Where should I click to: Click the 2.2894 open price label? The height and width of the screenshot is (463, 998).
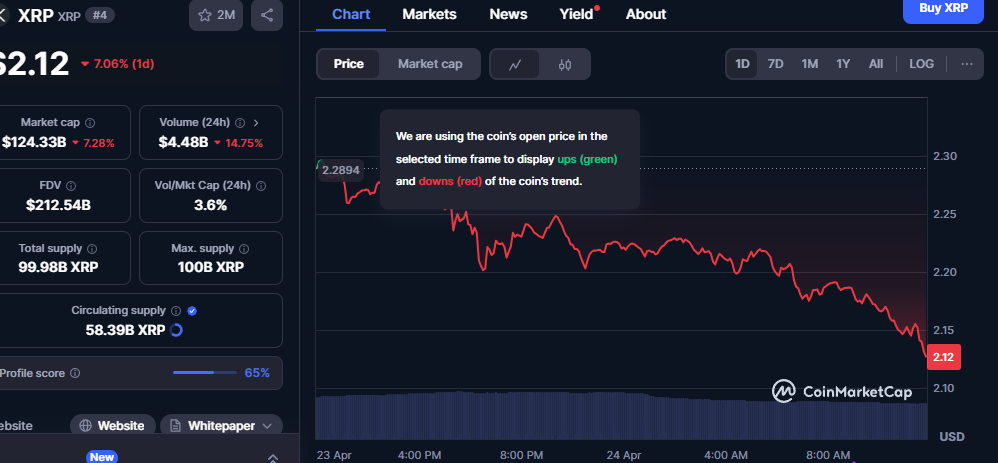341,170
